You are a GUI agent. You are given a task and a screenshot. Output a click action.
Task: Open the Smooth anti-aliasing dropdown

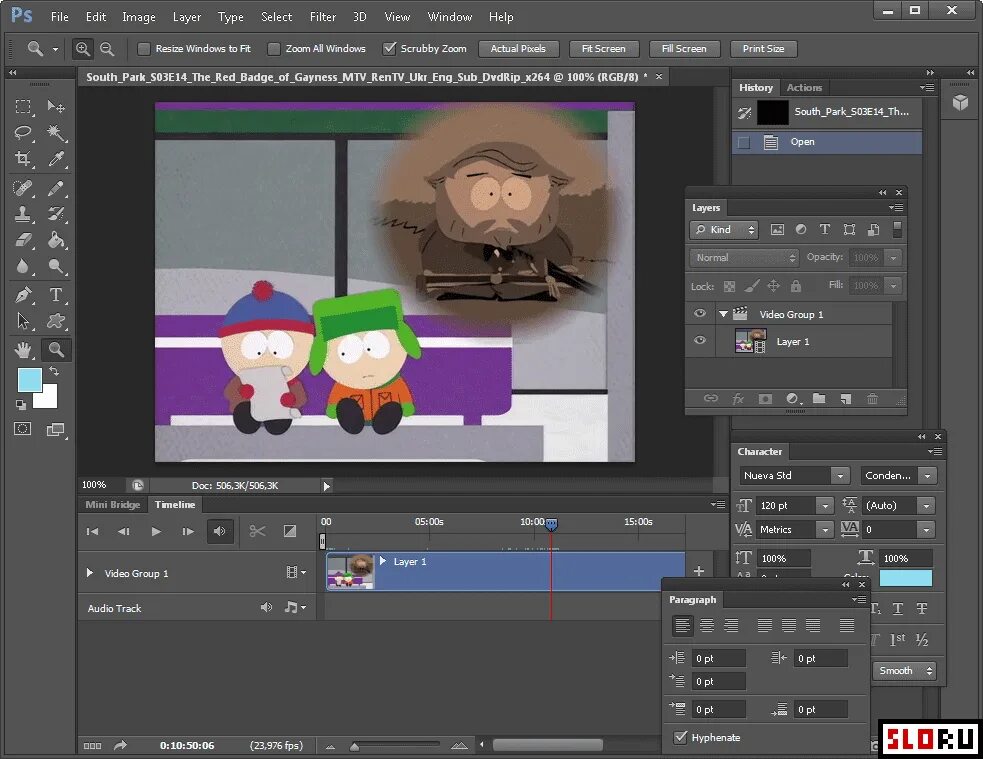[x=904, y=671]
